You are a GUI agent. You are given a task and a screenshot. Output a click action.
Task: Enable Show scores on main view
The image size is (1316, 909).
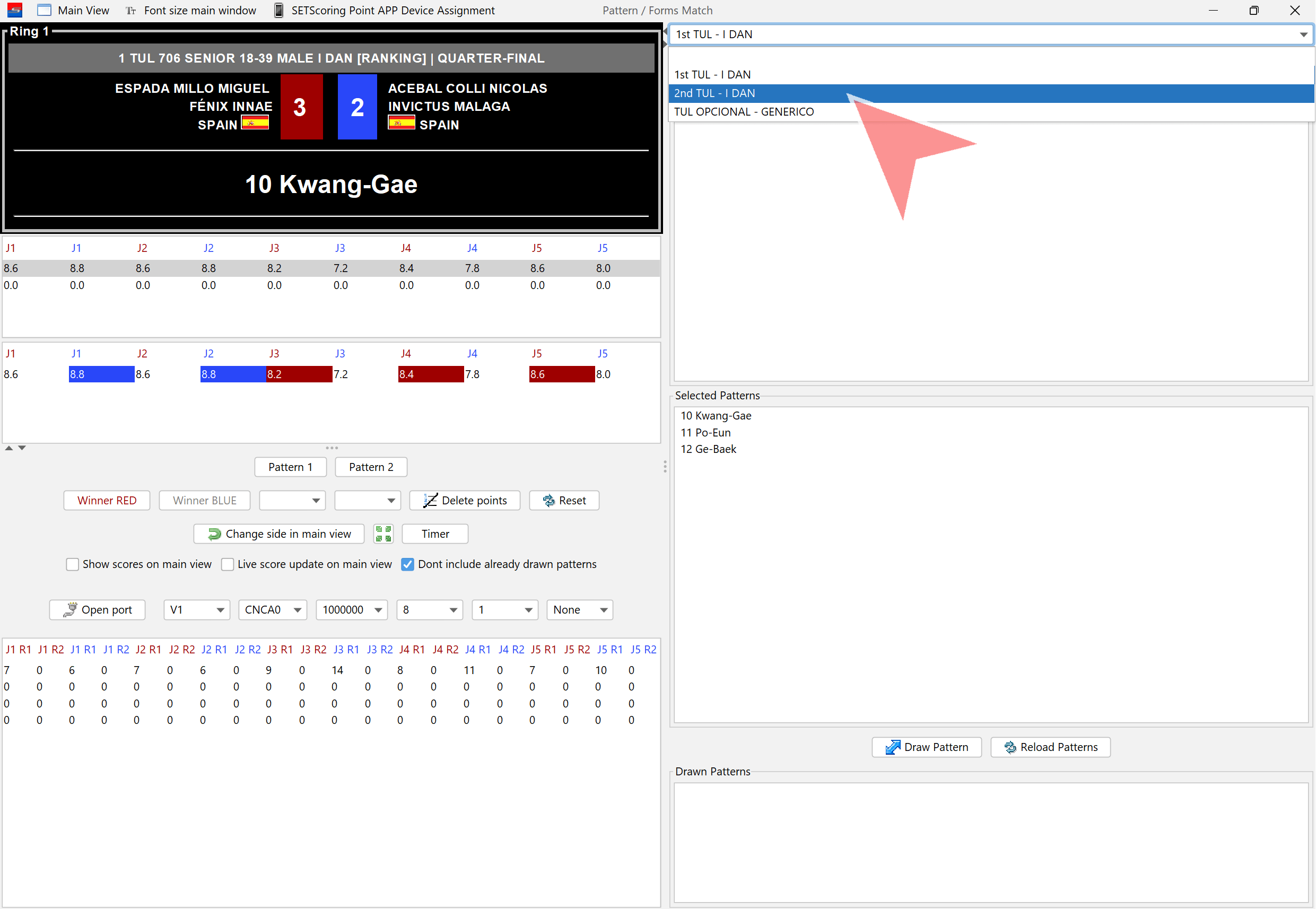pyautogui.click(x=72, y=564)
